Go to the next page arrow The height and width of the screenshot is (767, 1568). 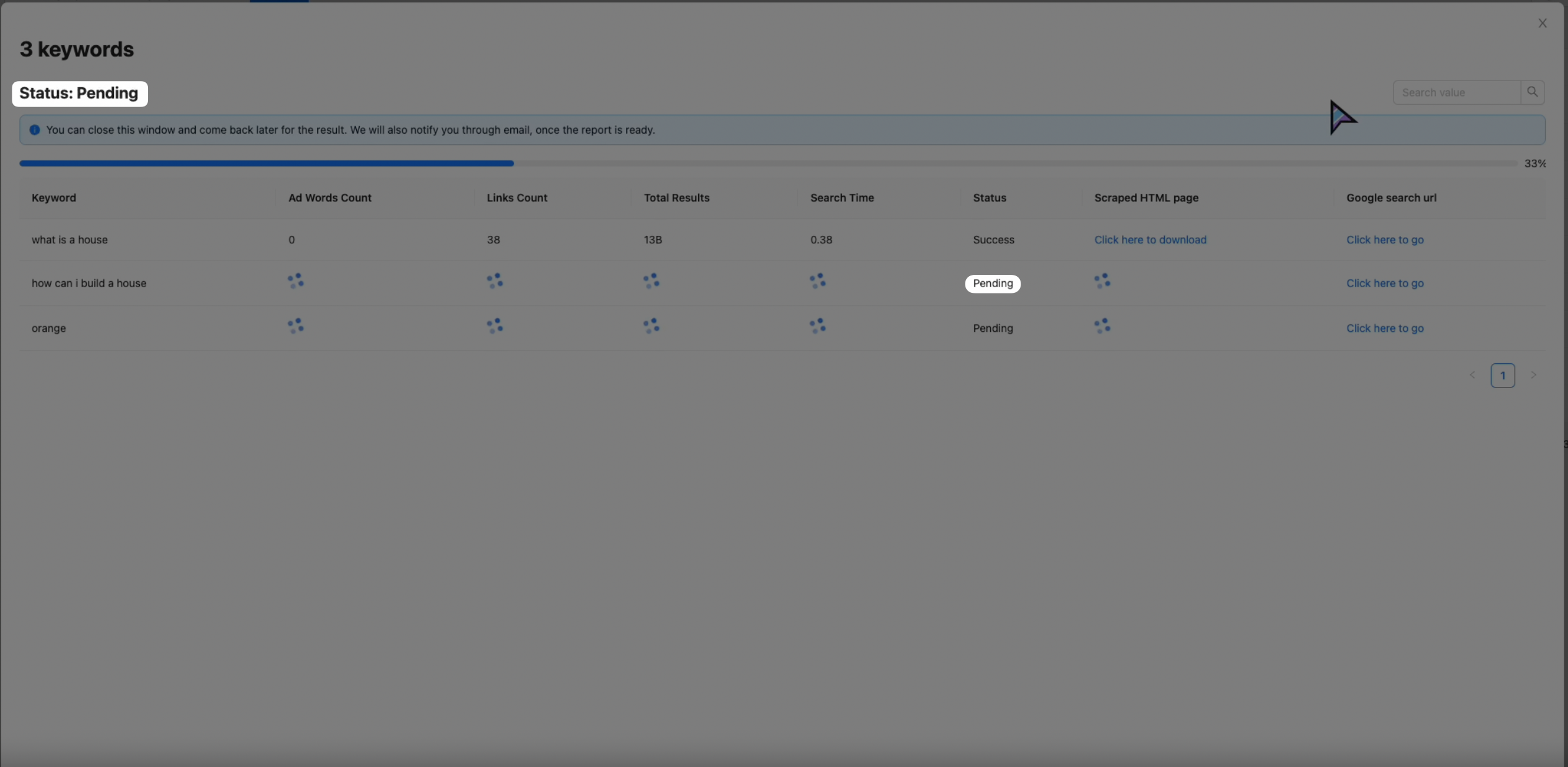coord(1533,375)
